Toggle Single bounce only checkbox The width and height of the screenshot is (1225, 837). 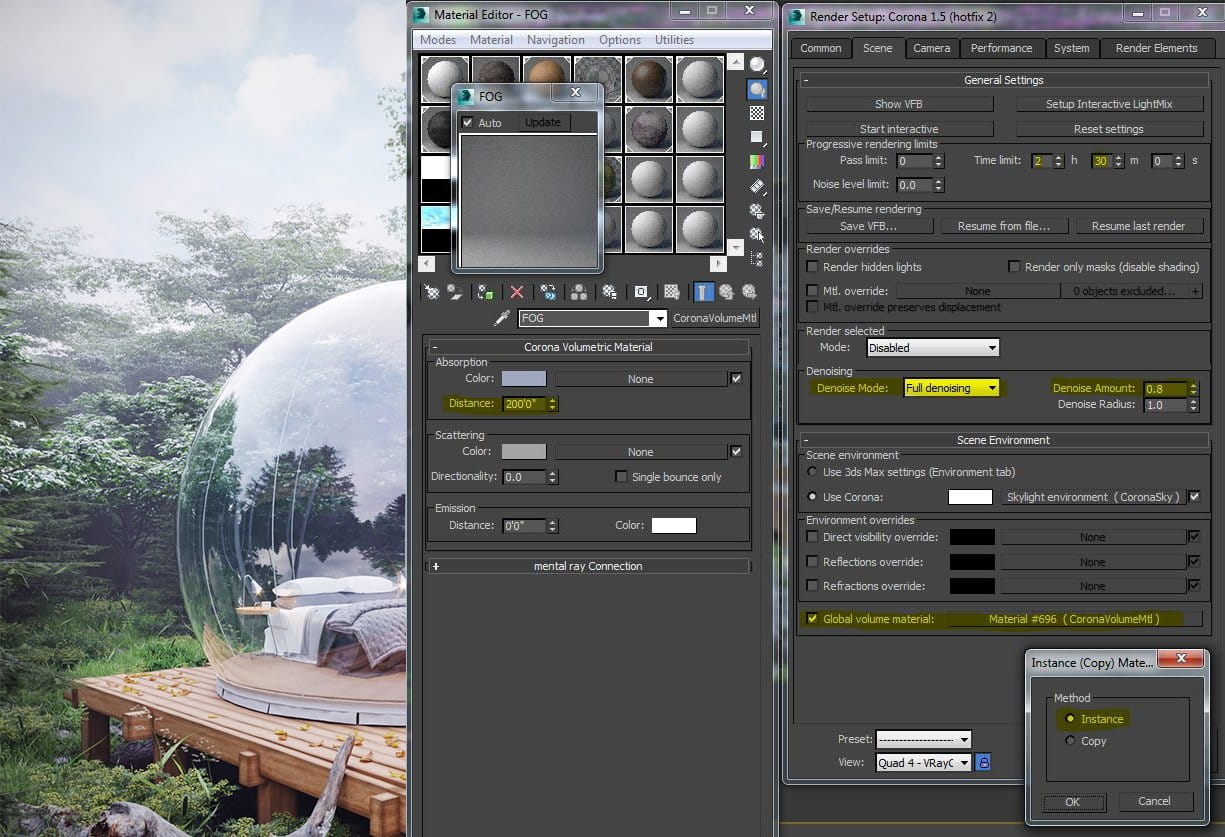621,477
